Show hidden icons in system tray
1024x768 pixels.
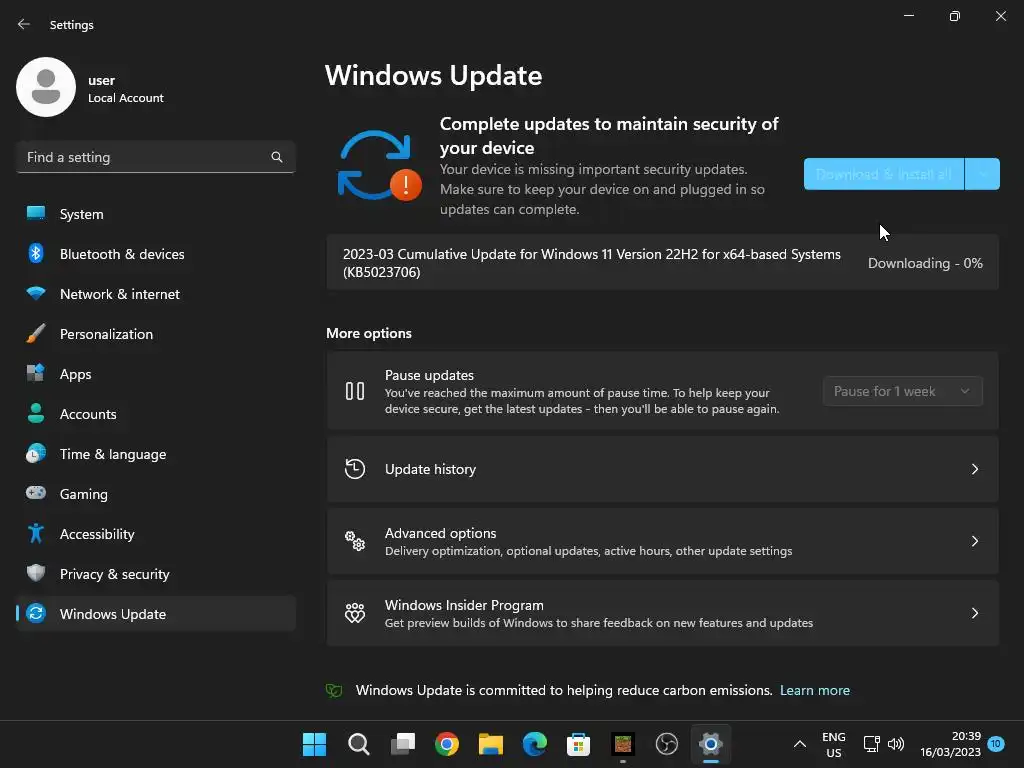[x=799, y=744]
